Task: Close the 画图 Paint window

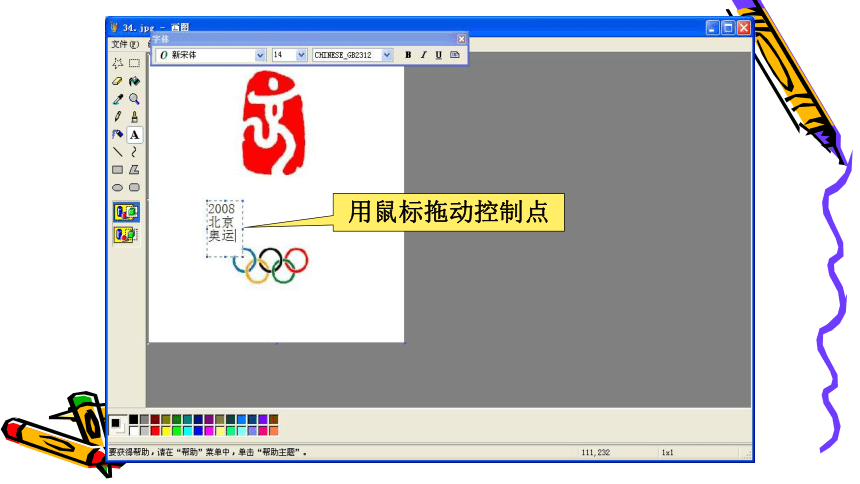Action: (744, 27)
